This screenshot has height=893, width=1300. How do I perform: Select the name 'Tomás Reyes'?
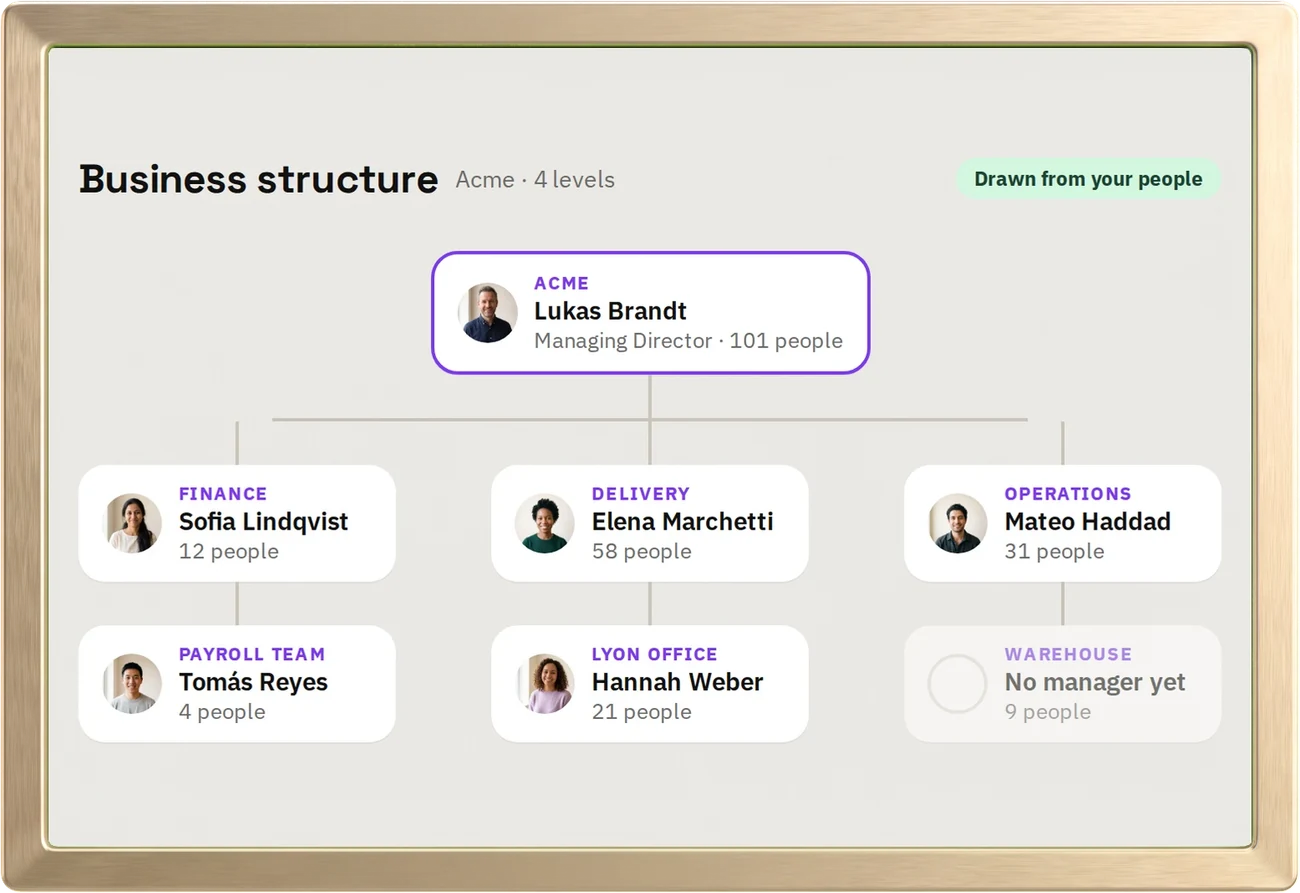coord(254,683)
